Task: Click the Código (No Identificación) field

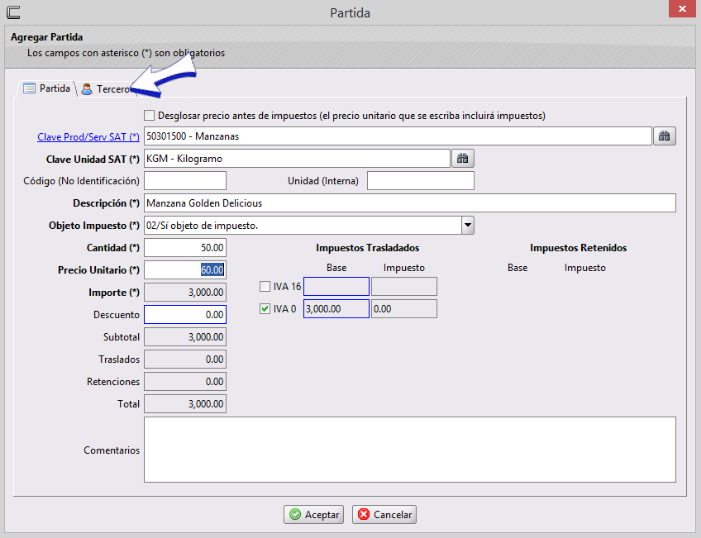Action: [x=185, y=181]
